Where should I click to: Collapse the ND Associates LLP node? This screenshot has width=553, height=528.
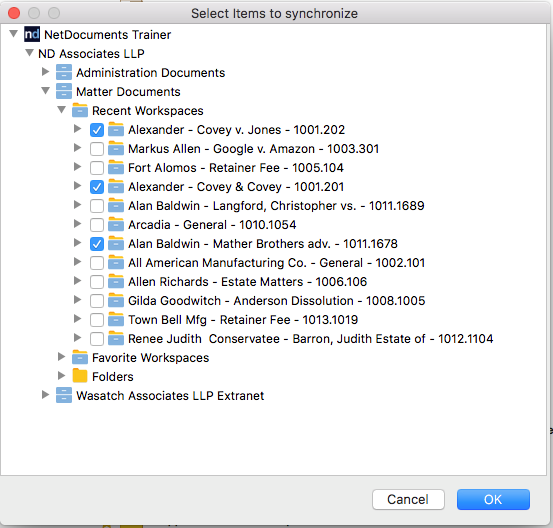(x=30, y=53)
